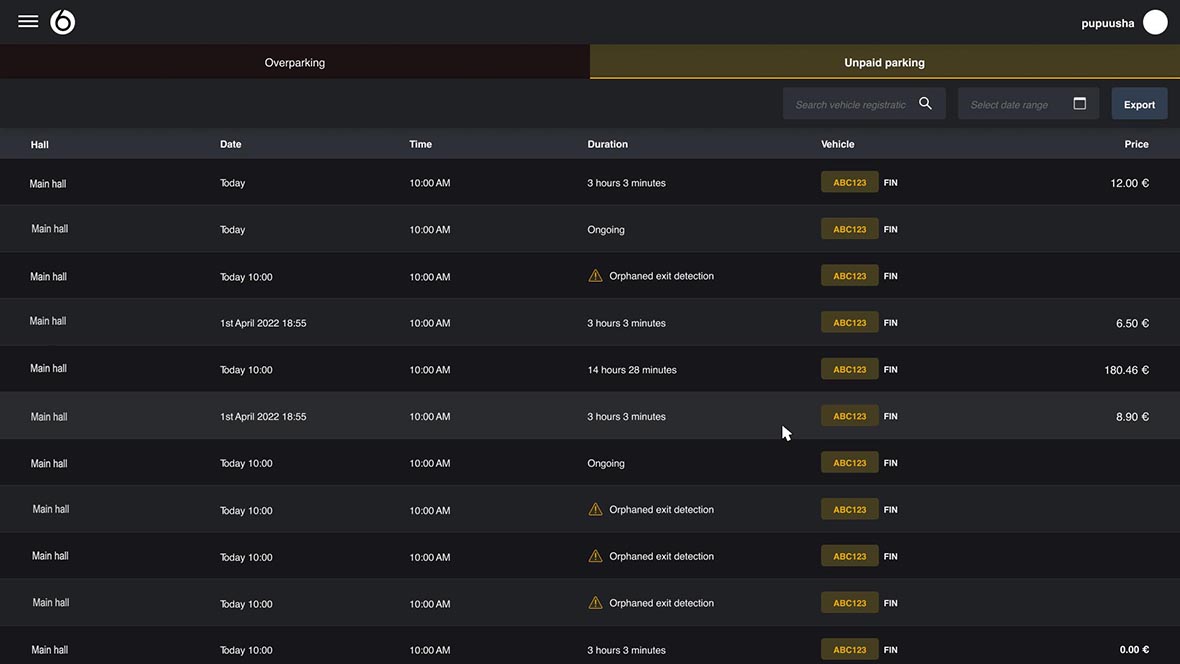Screen dimensions: 1180x664
Task: Open the calendar icon in the date range field
Action: coord(1081,102)
